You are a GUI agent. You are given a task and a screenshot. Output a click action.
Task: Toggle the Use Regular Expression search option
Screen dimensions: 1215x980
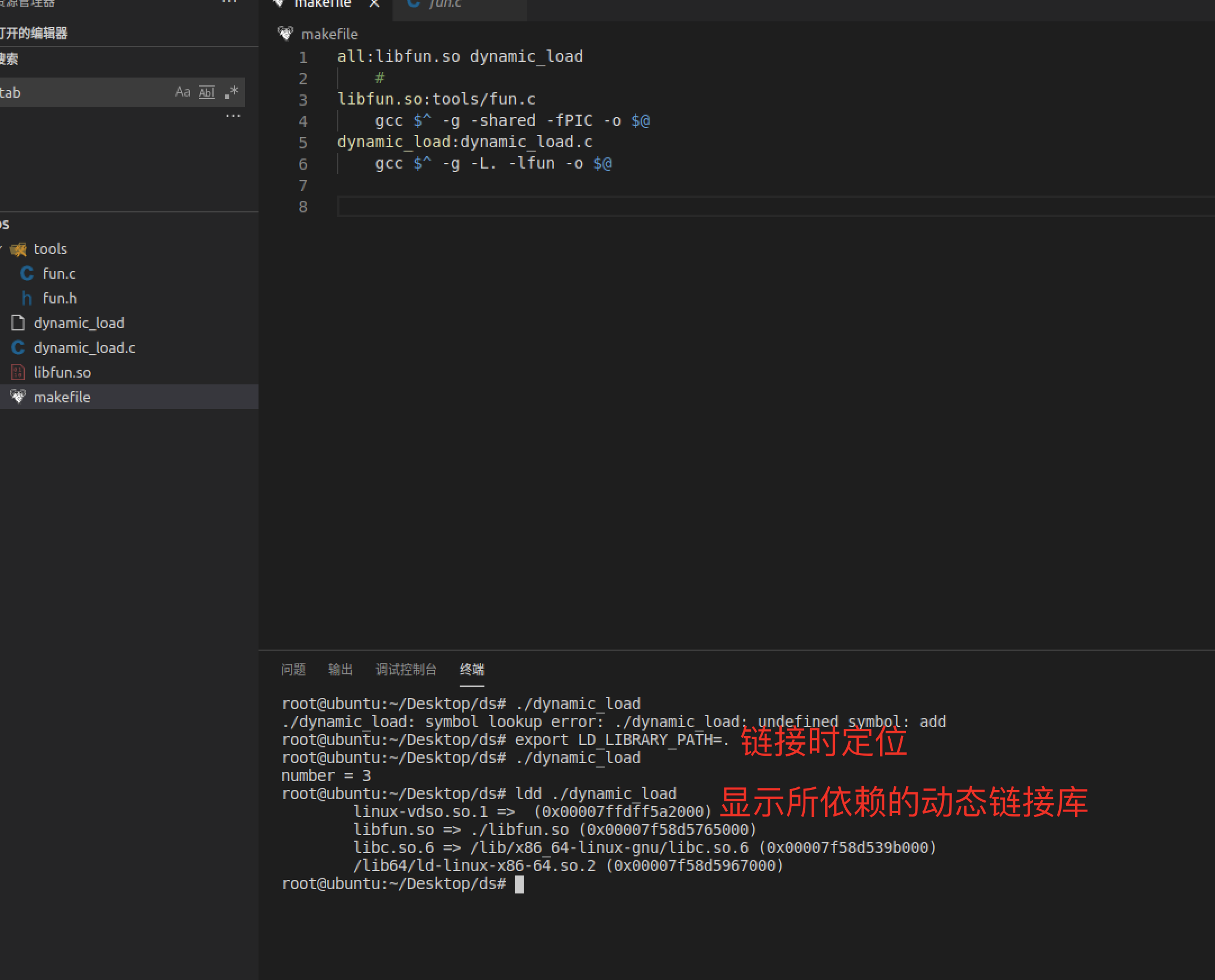click(x=232, y=92)
